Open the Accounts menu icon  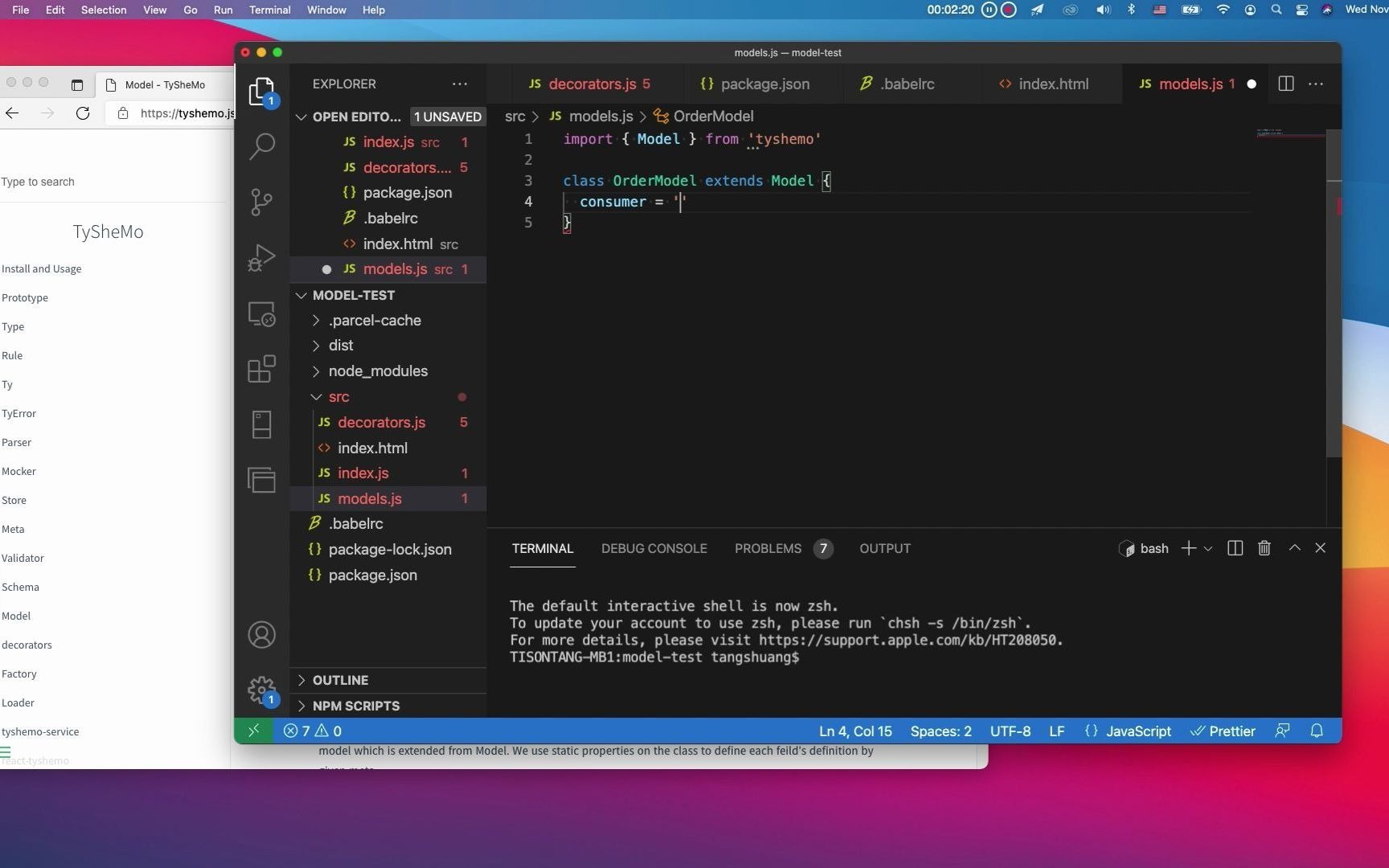[x=262, y=635]
